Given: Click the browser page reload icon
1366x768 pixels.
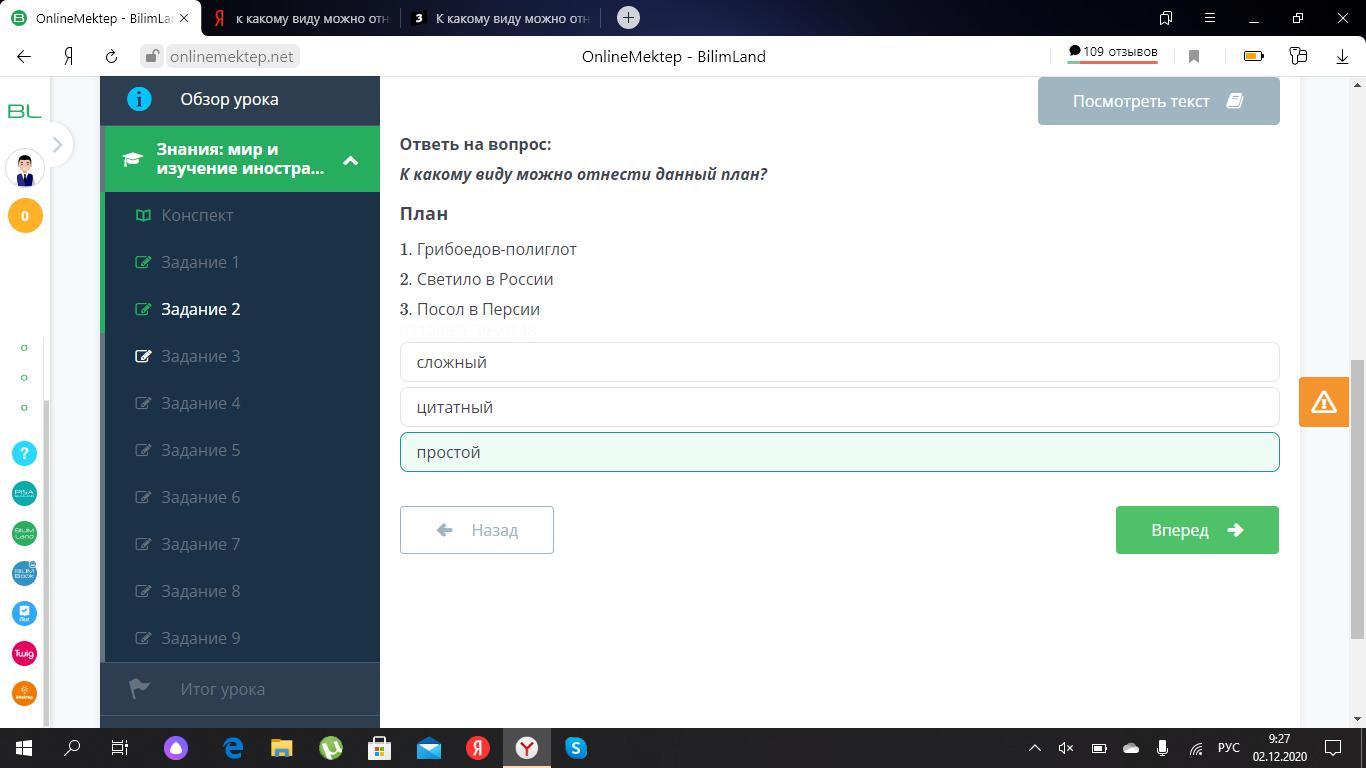Looking at the screenshot, I should point(111,57).
